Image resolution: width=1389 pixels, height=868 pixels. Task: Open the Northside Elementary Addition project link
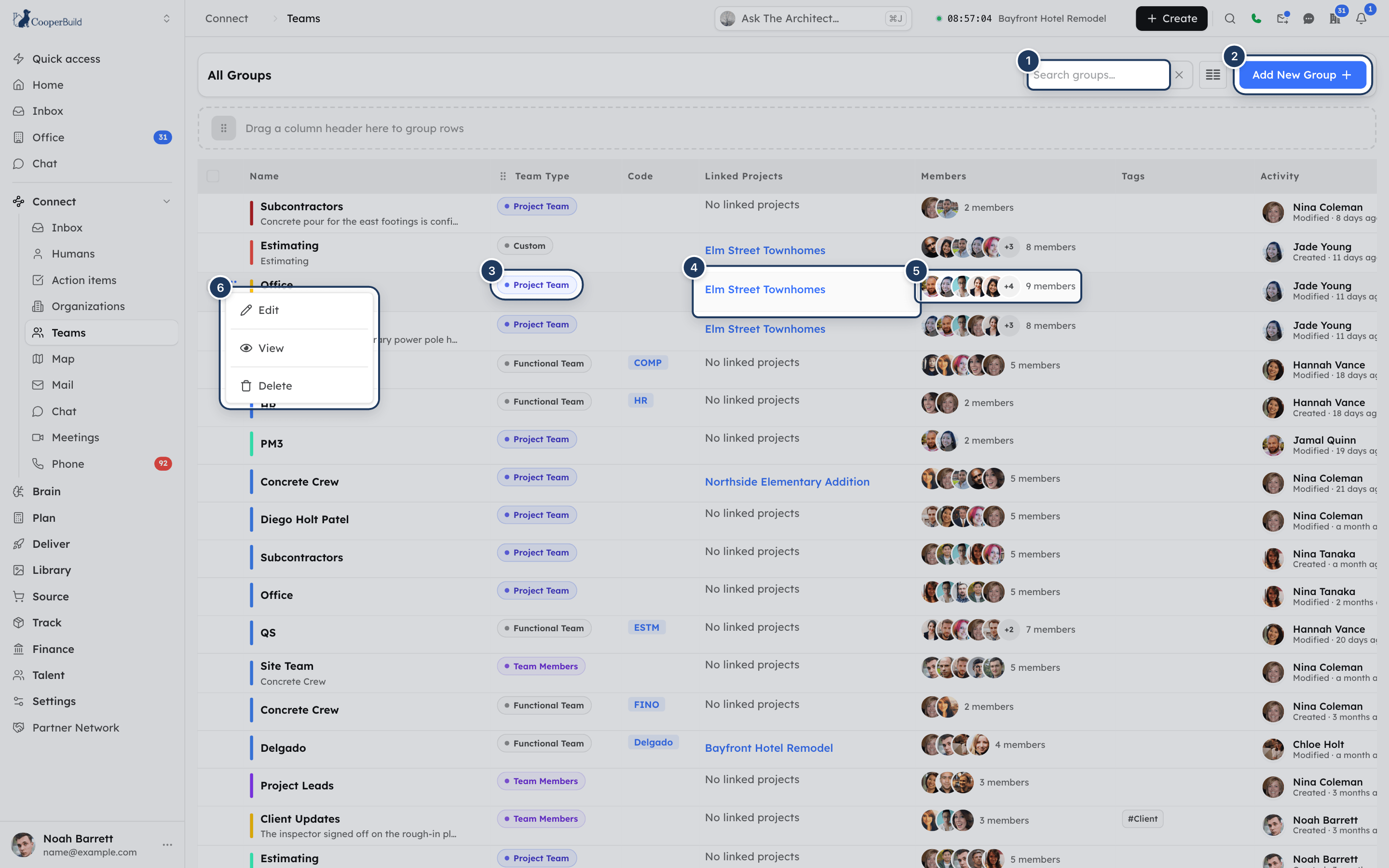click(x=787, y=482)
